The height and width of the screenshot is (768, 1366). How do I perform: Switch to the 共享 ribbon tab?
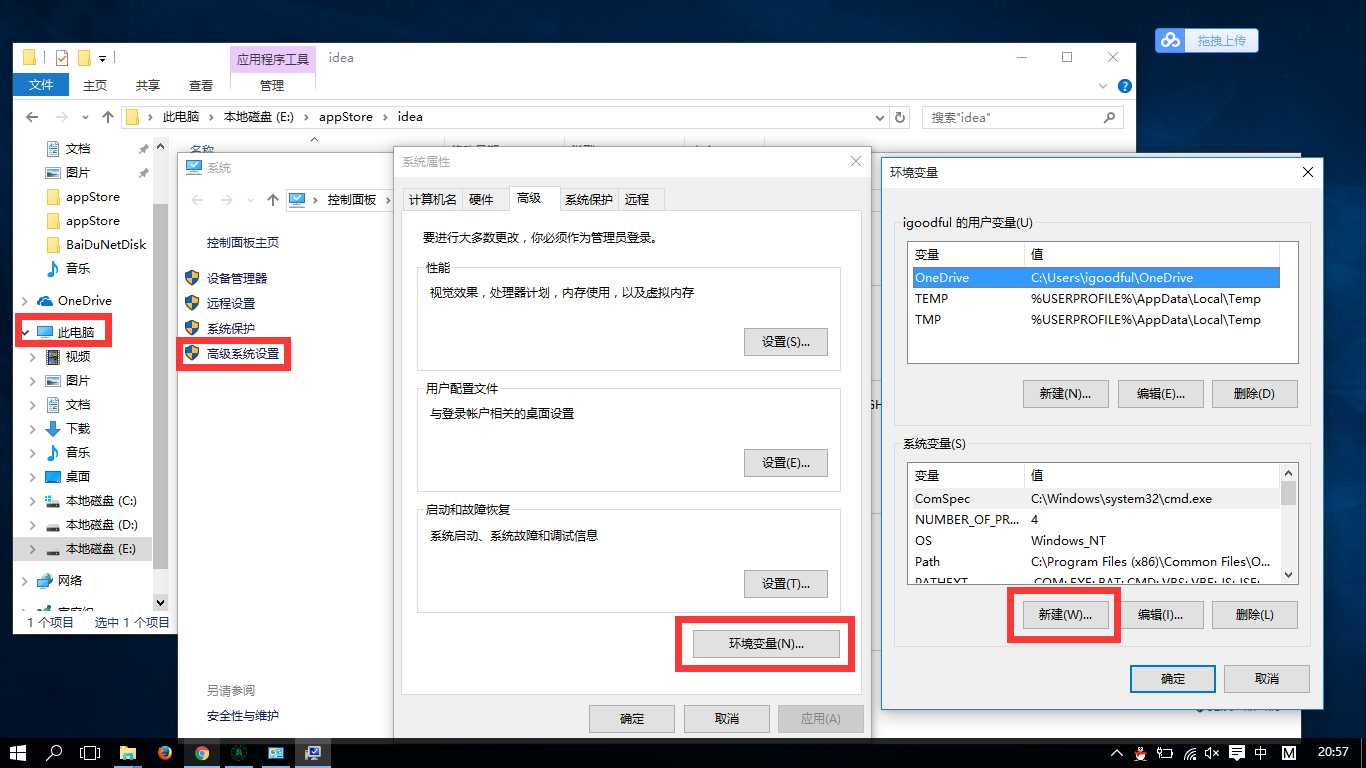pyautogui.click(x=148, y=85)
